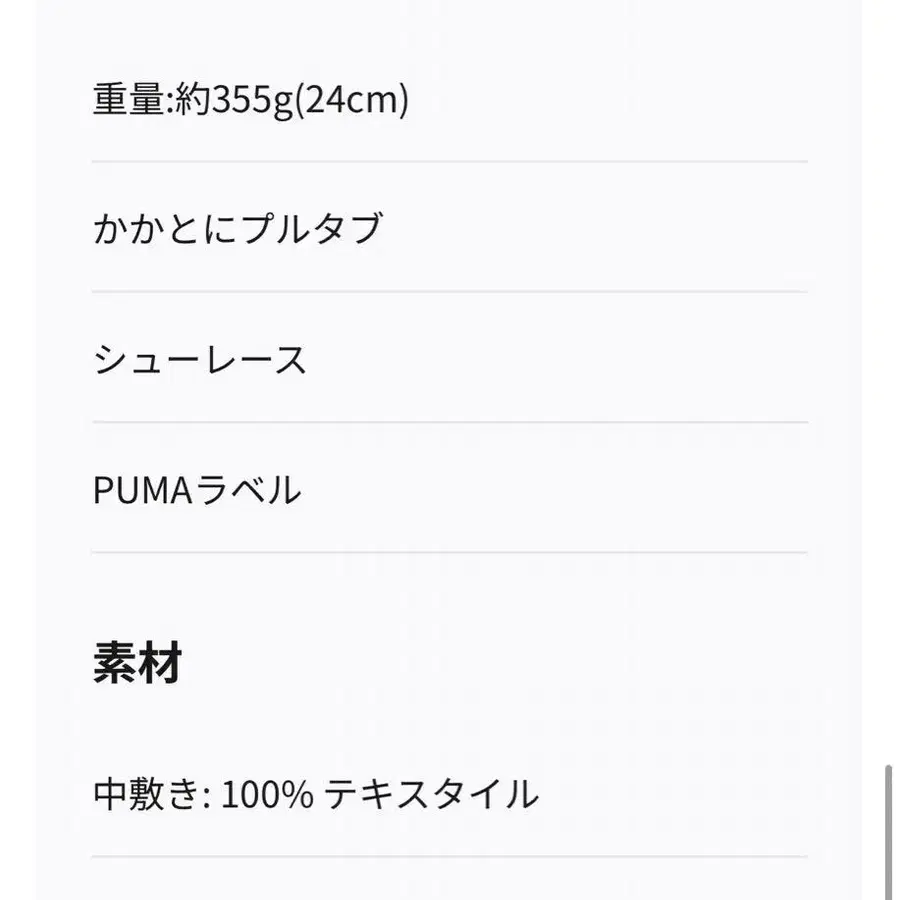This screenshot has width=900, height=900.
Task: Click the 約355g weight value
Action: [x=234, y=101]
